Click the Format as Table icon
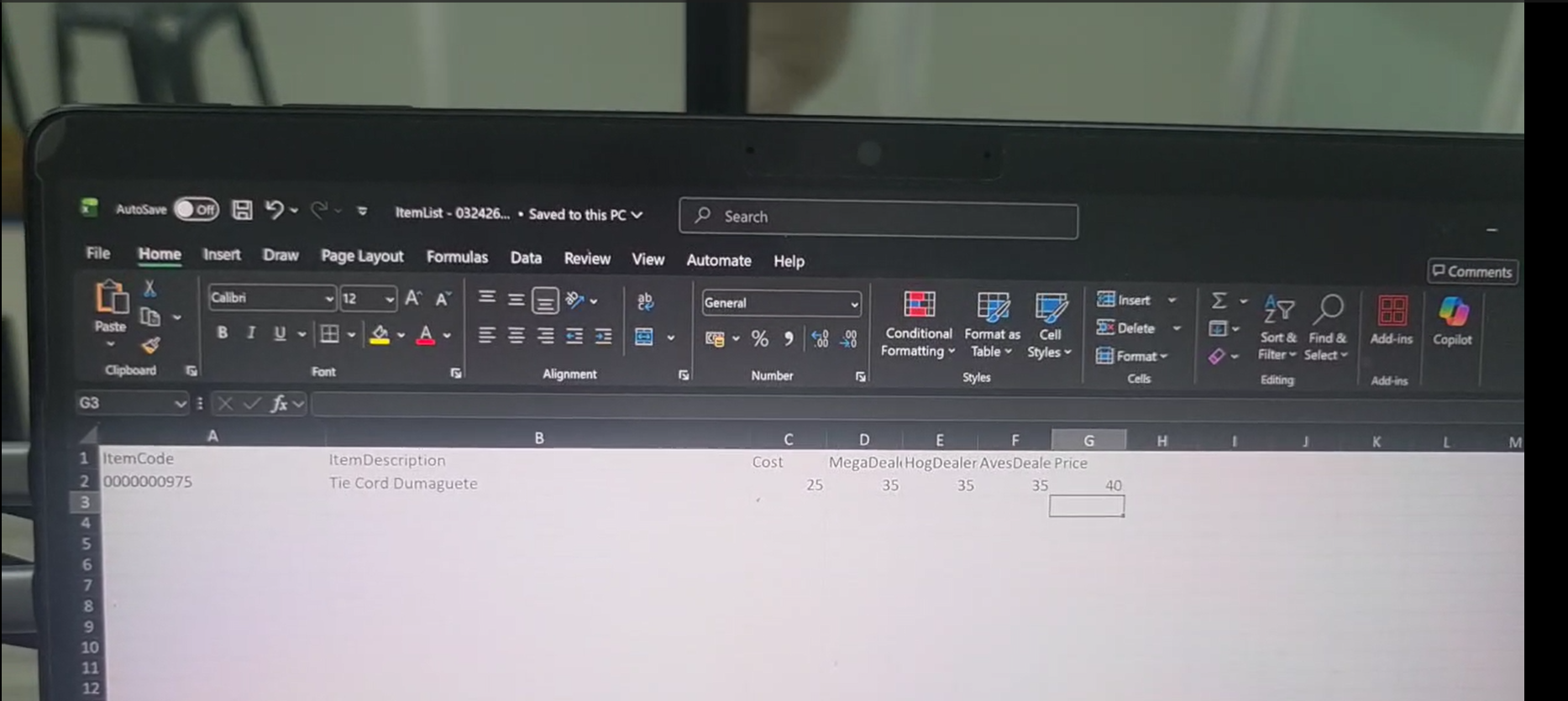The image size is (1568, 701). pyautogui.click(x=992, y=310)
